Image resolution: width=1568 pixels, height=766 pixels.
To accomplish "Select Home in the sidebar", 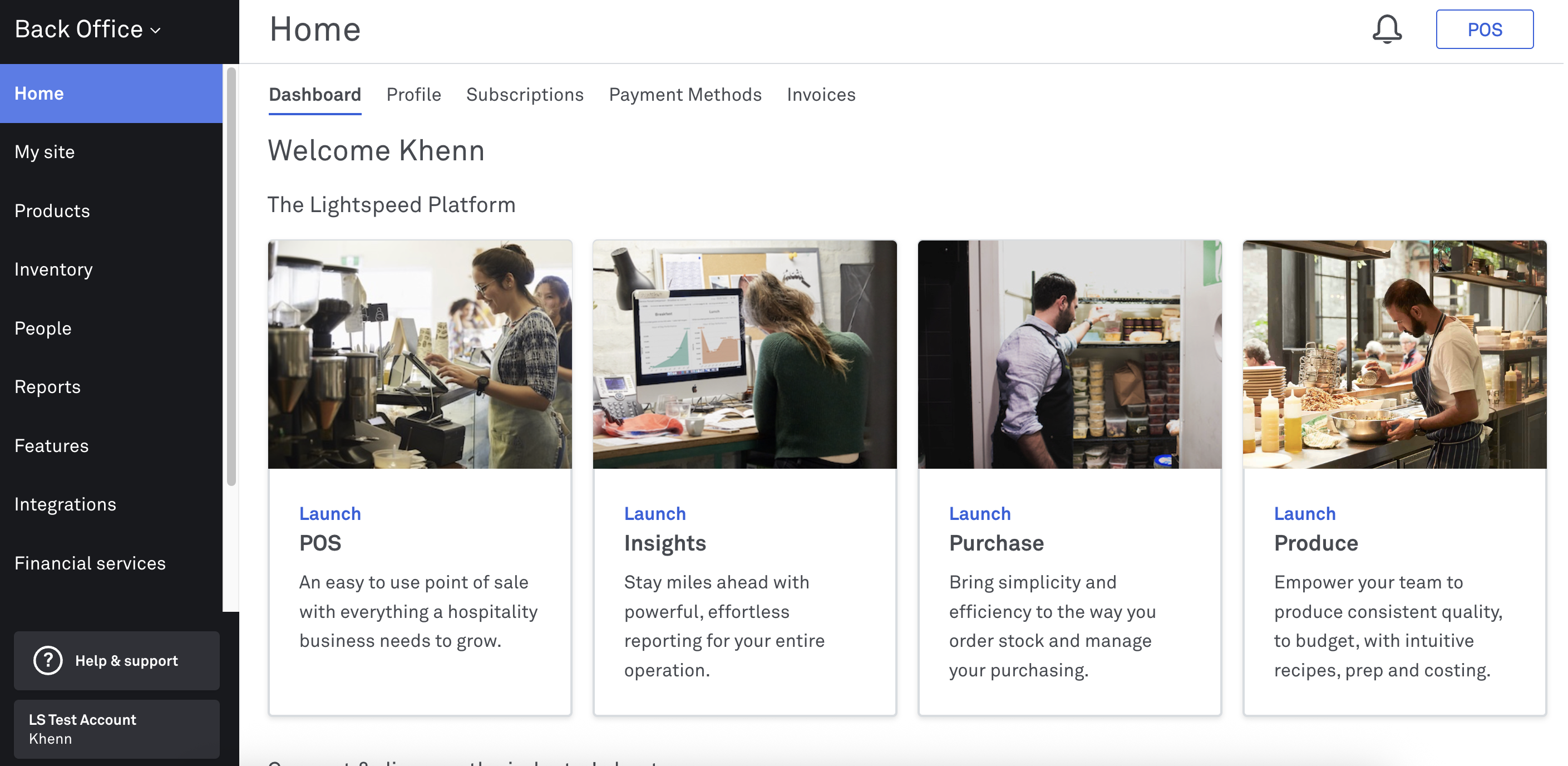I will click(x=111, y=93).
